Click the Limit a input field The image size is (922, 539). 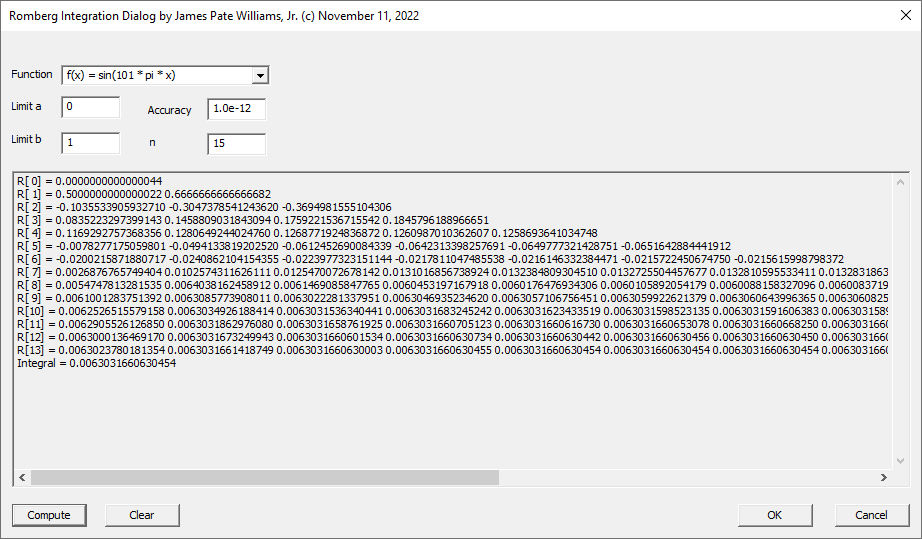90,107
